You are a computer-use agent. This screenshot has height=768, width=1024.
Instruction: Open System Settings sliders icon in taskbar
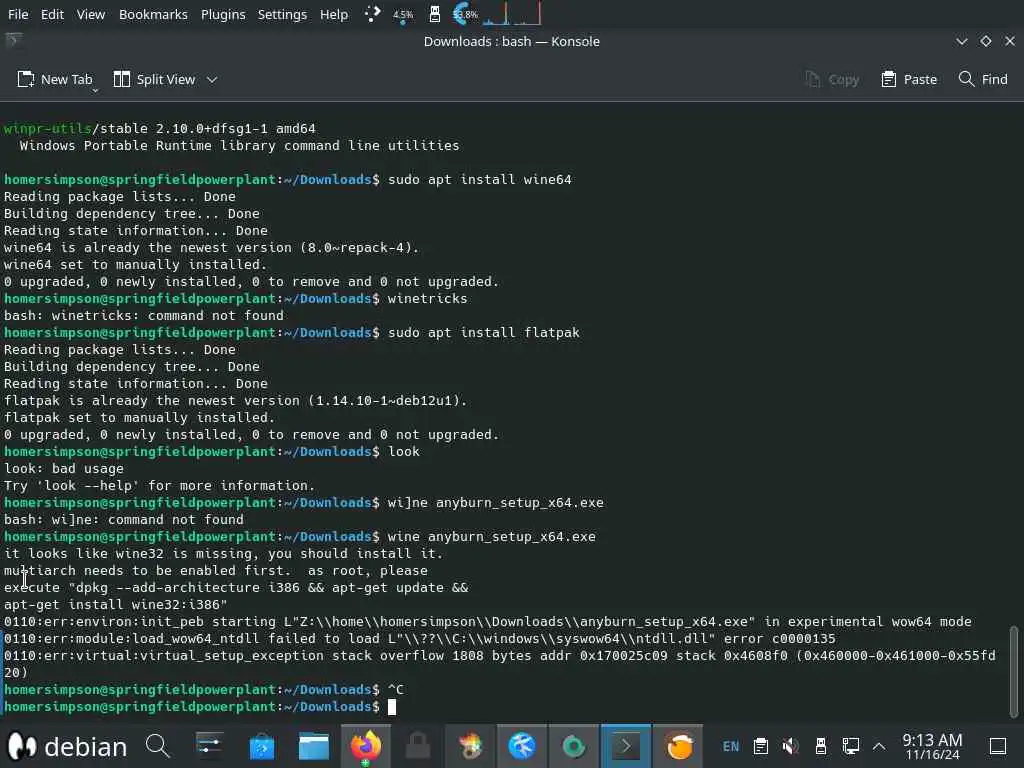(209, 746)
